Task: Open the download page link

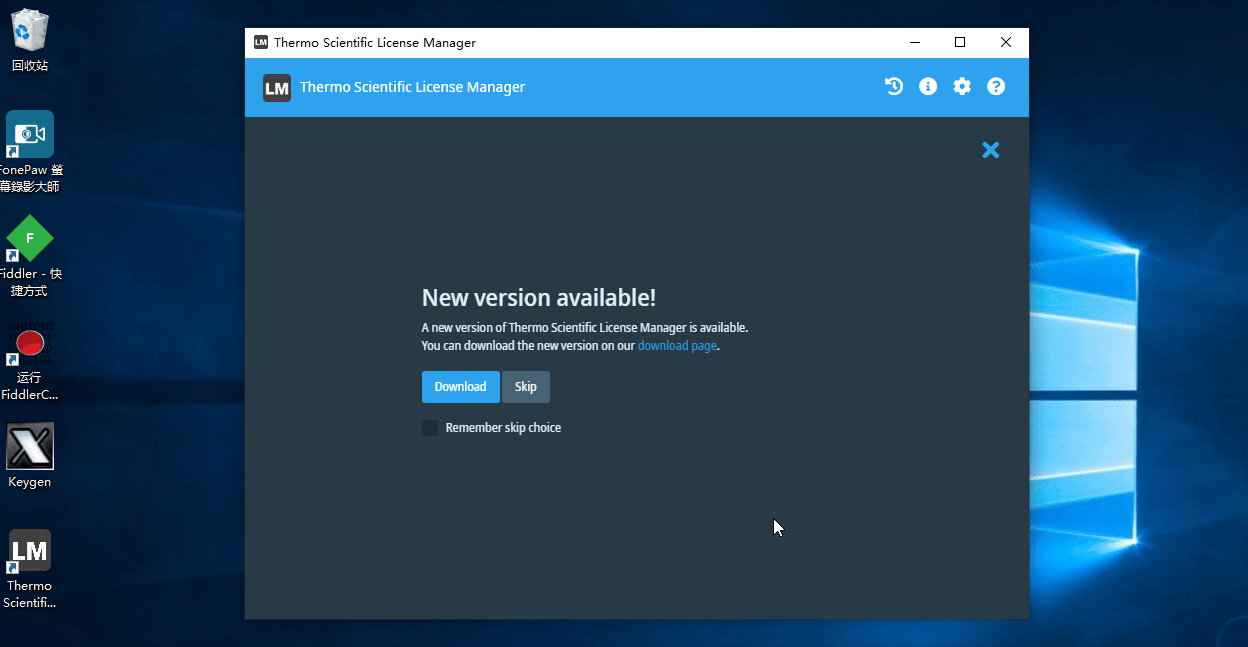Action: [677, 346]
